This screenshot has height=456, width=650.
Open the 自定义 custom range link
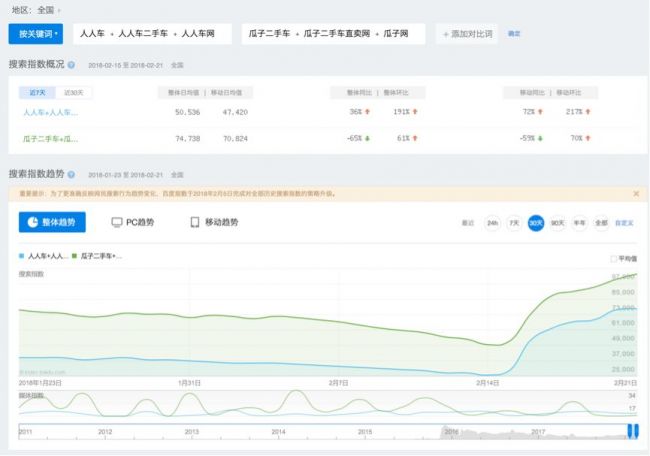tap(624, 223)
